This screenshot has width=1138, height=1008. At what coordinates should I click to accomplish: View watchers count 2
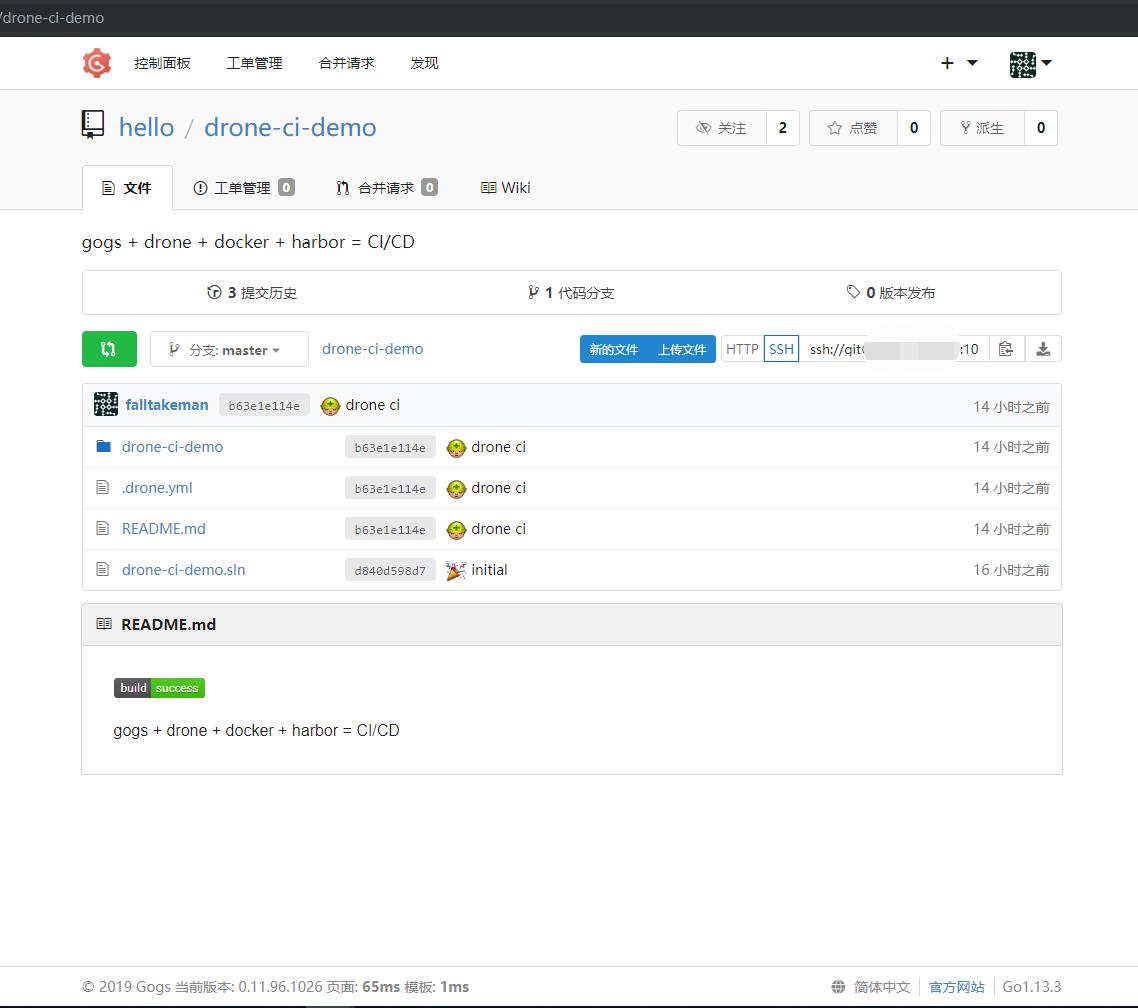coord(782,128)
